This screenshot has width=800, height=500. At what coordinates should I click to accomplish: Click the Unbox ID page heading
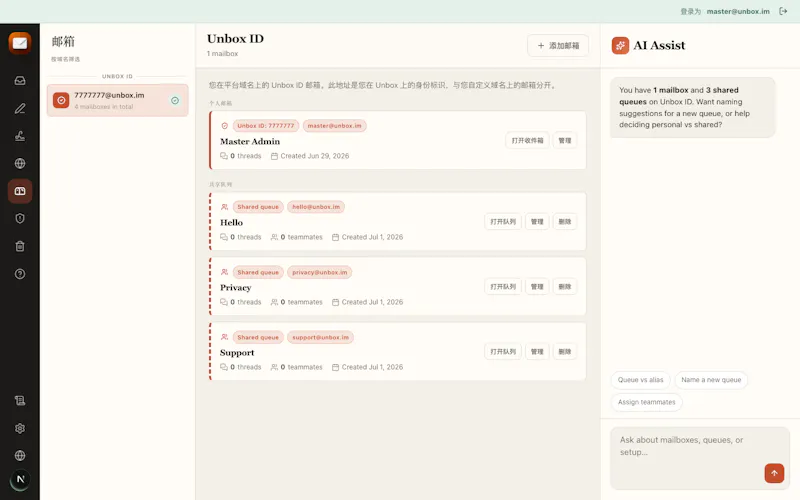(235, 39)
